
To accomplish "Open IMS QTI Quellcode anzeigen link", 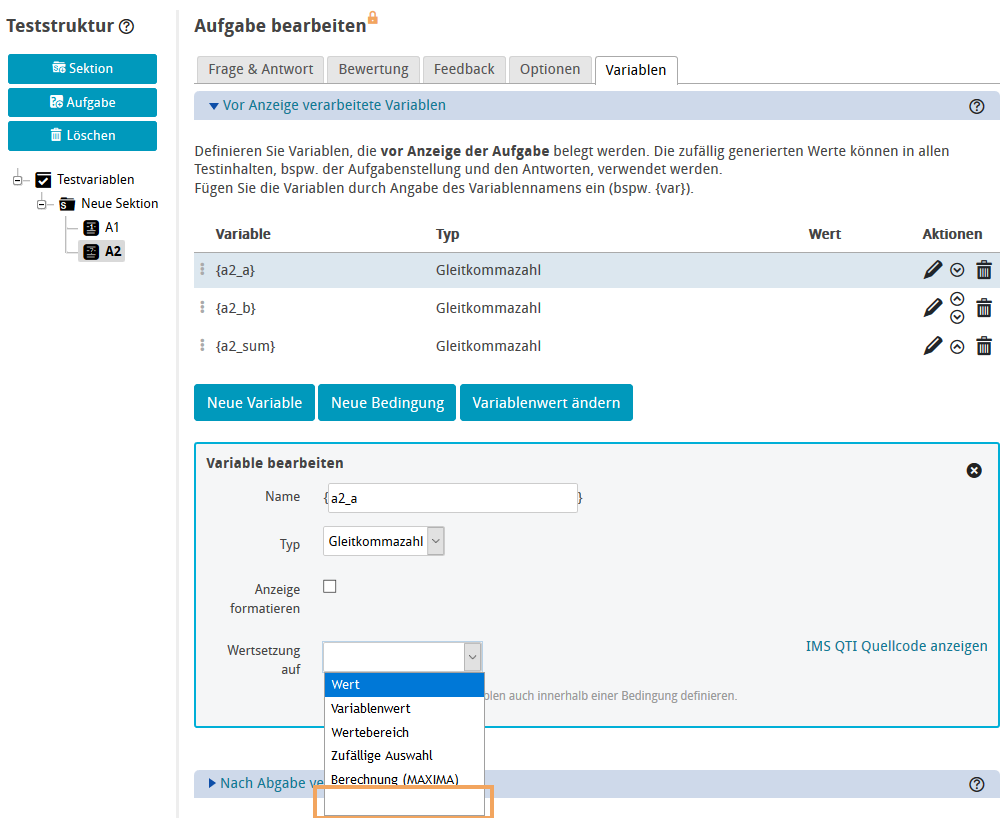I will (x=896, y=646).
